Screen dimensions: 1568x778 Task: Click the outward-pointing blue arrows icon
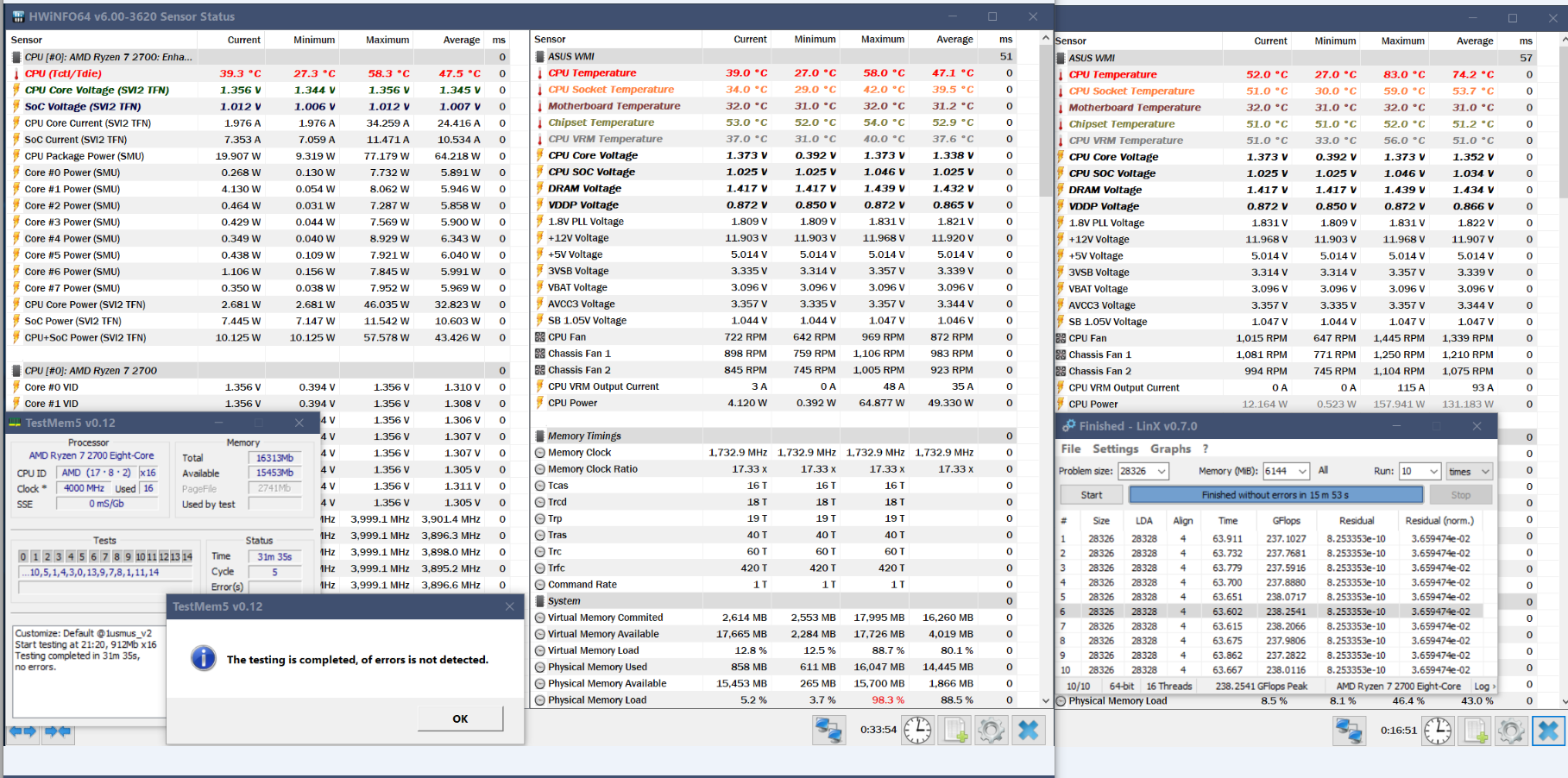pos(23,731)
